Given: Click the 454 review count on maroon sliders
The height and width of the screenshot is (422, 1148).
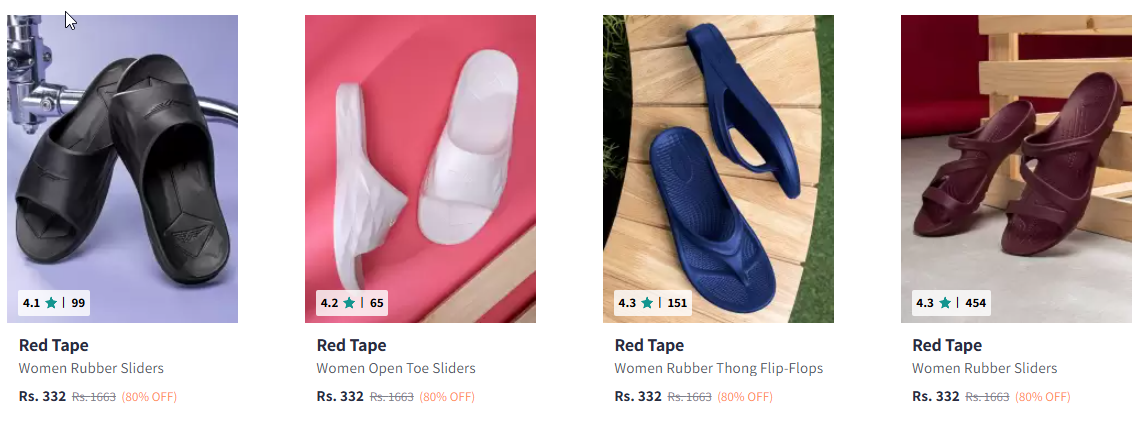Looking at the screenshot, I should click(x=976, y=303).
